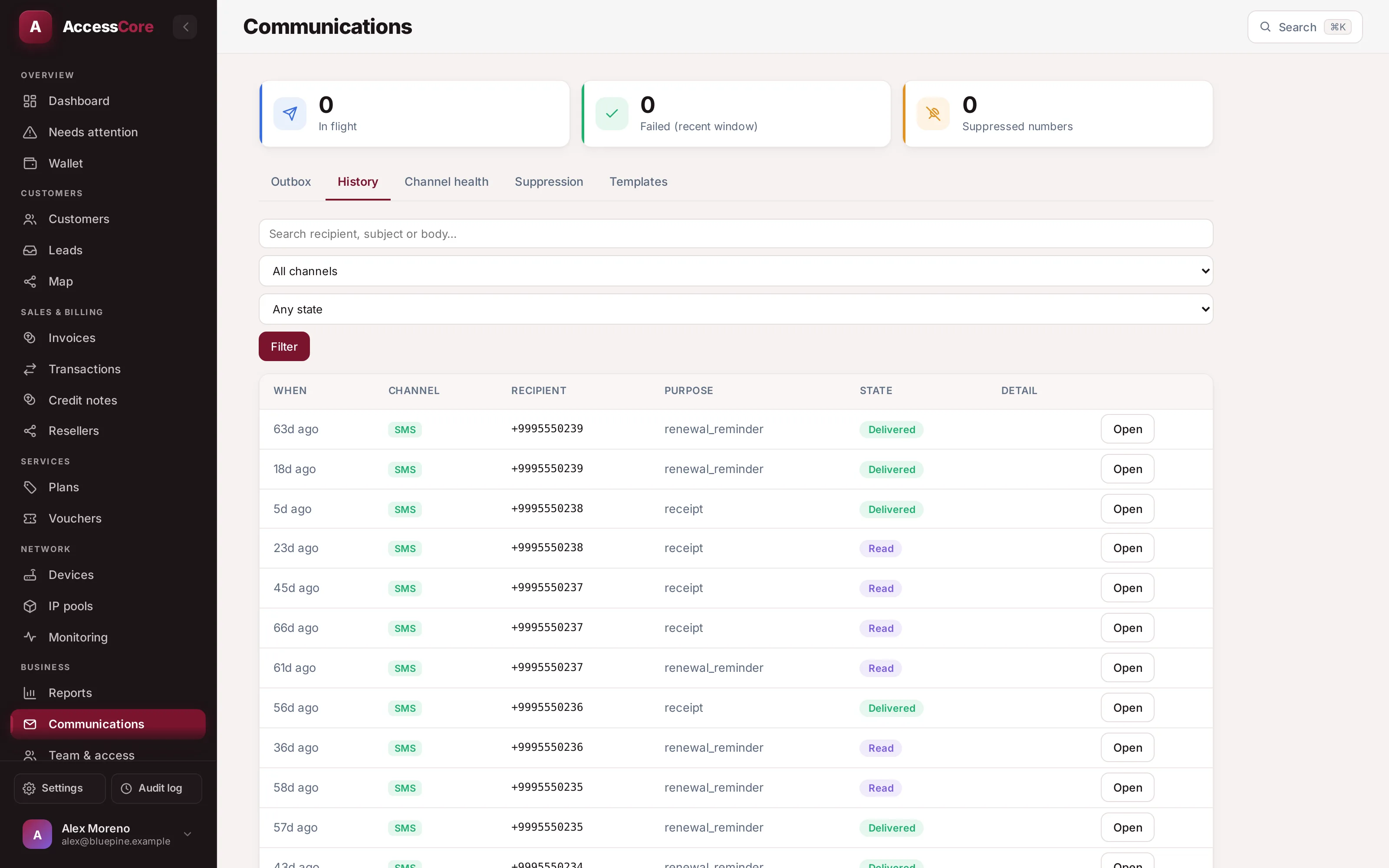Click the PURPOSE column header
This screenshot has height=868, width=1389.
(689, 391)
